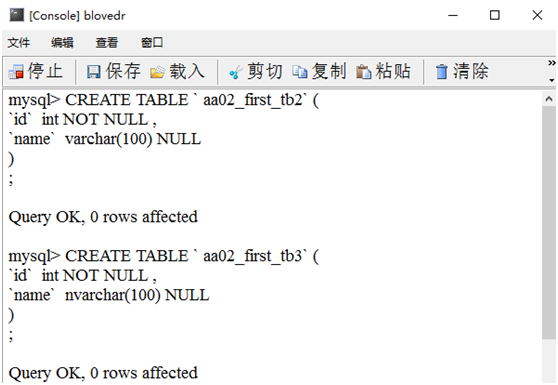Click the console icon in title bar

pyautogui.click(x=17, y=15)
